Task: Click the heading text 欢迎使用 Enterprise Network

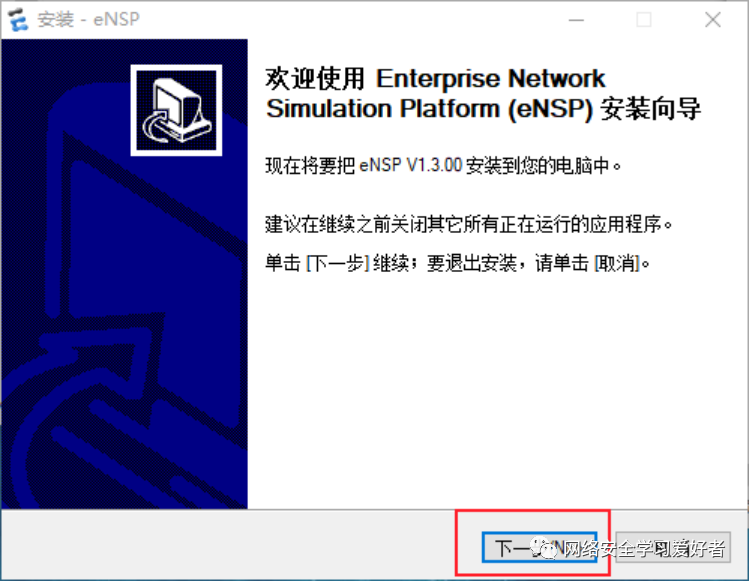Action: click(x=435, y=79)
